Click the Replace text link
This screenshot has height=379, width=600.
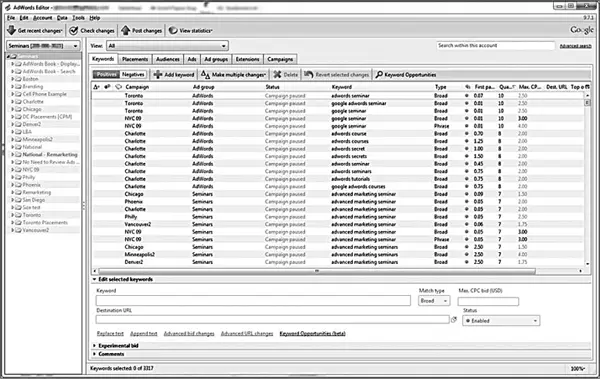pos(110,333)
